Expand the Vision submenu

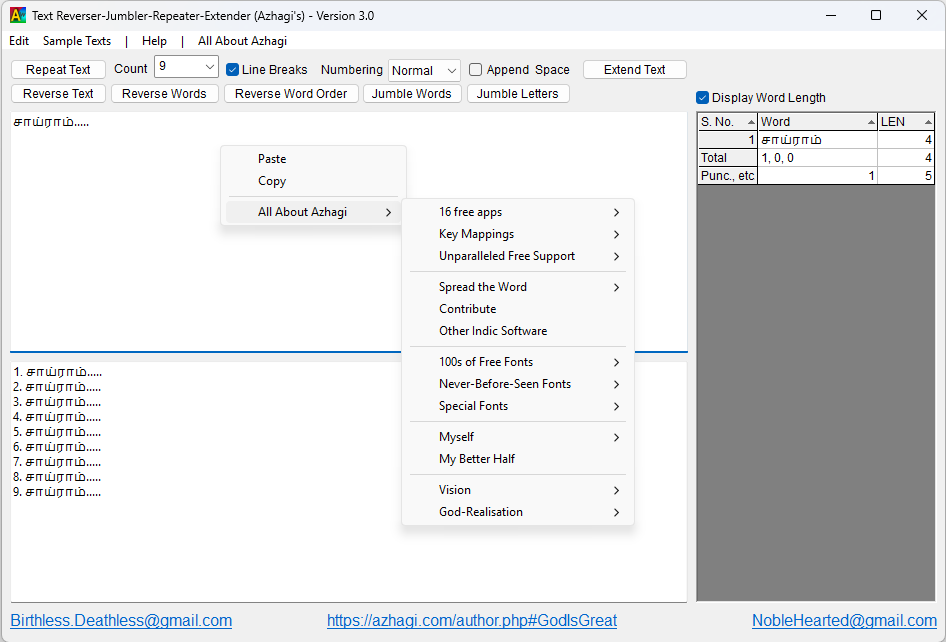[x=518, y=490]
